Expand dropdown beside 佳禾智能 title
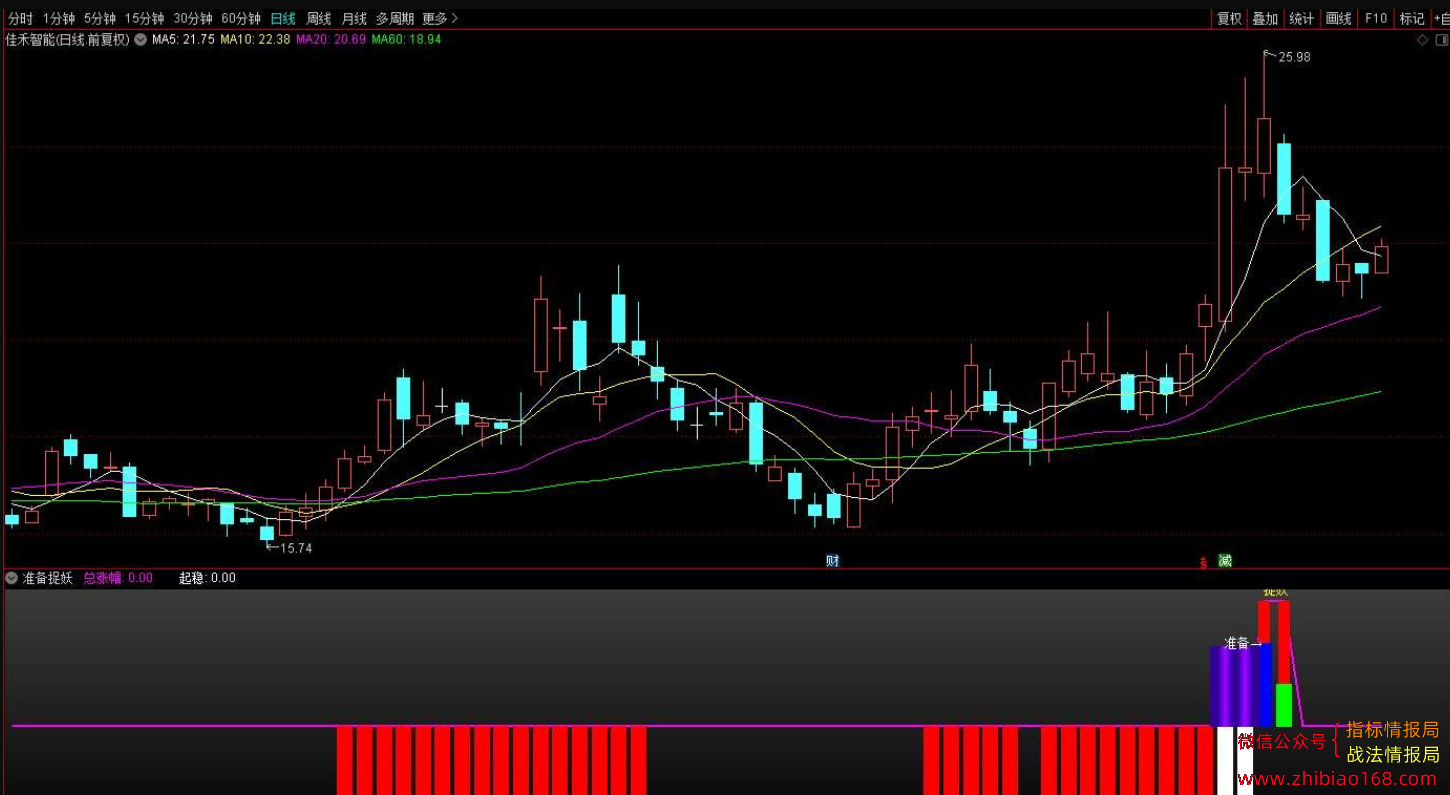Viewport: 1450px width, 795px height. point(140,40)
